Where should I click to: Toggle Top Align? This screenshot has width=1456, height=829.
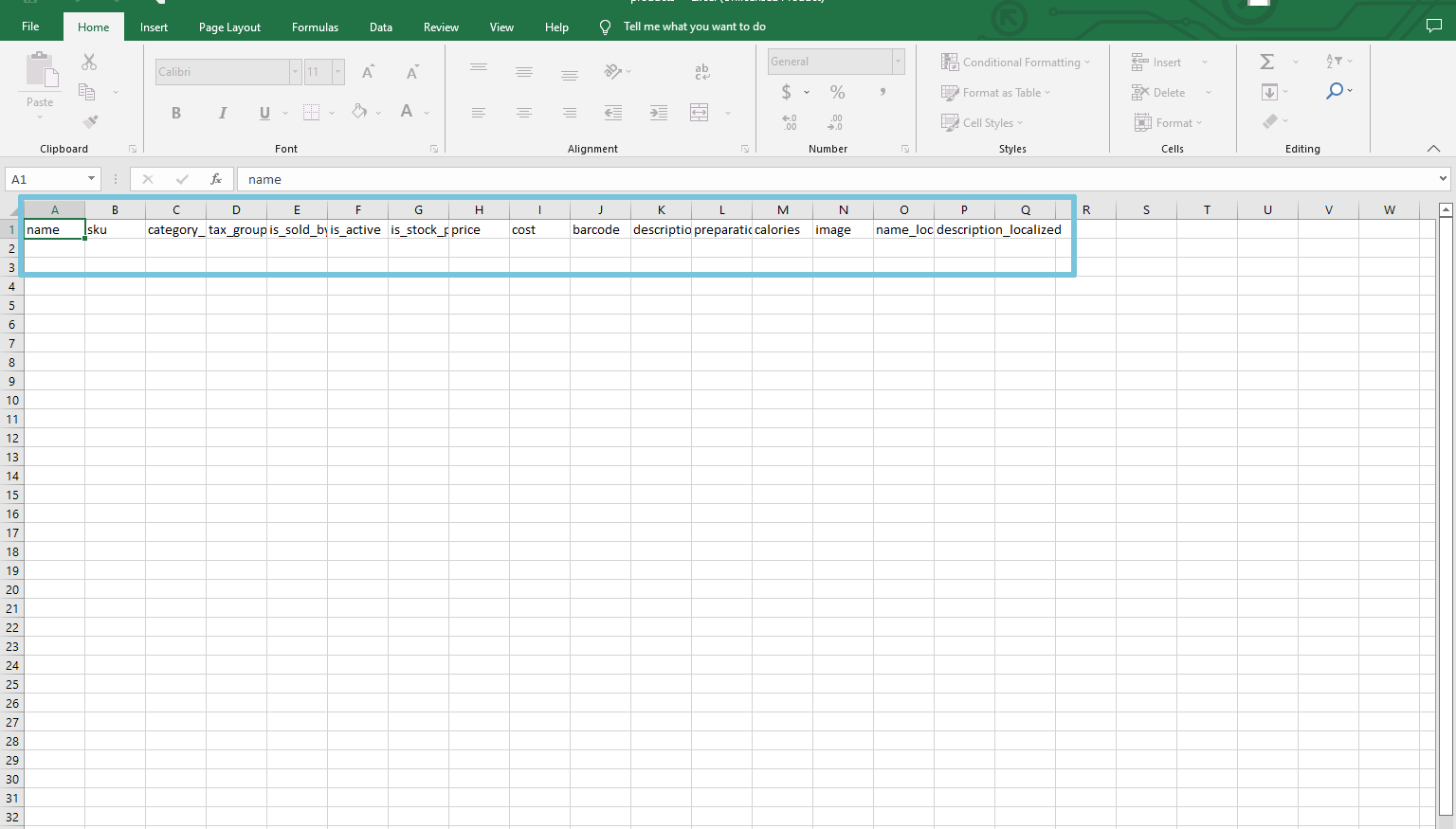[479, 69]
